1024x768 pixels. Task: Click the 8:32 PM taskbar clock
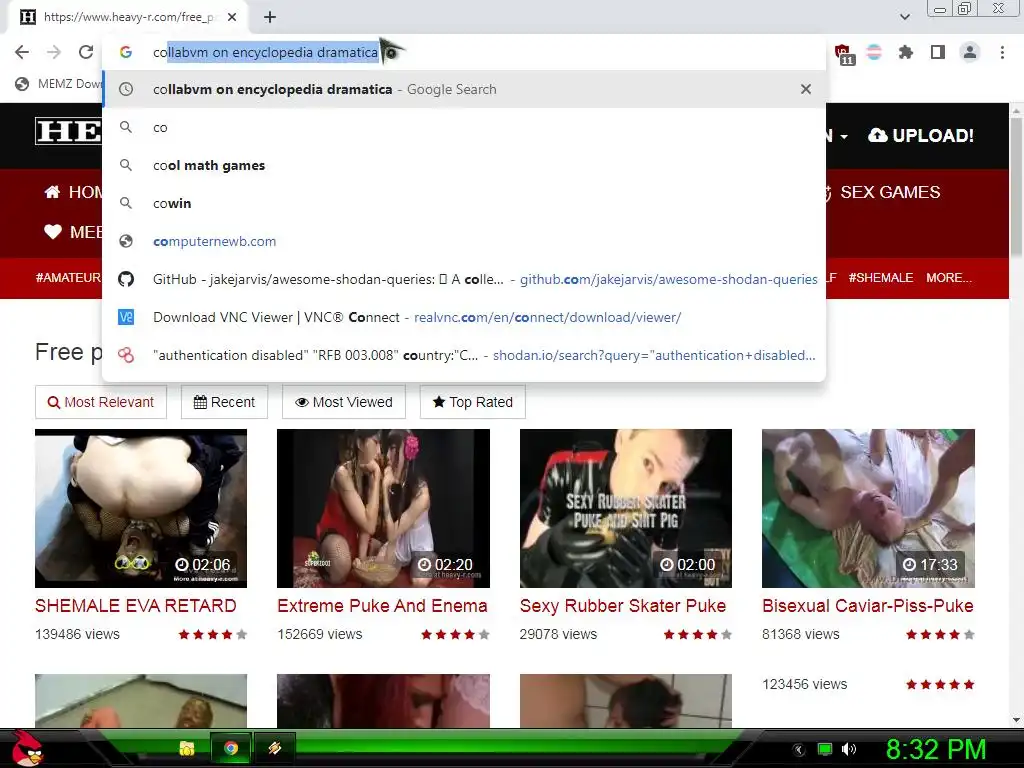[936, 749]
